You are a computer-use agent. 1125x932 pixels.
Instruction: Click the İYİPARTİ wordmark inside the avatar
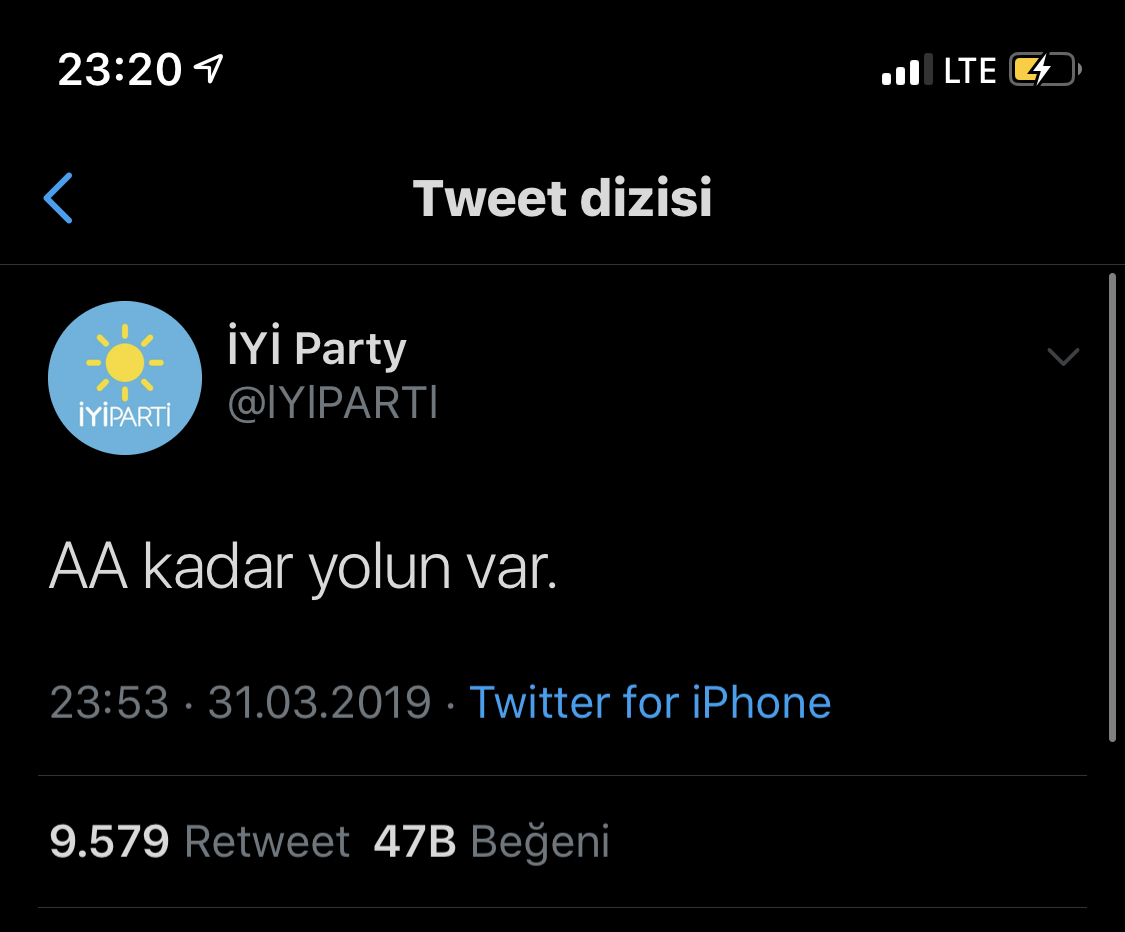(x=125, y=415)
